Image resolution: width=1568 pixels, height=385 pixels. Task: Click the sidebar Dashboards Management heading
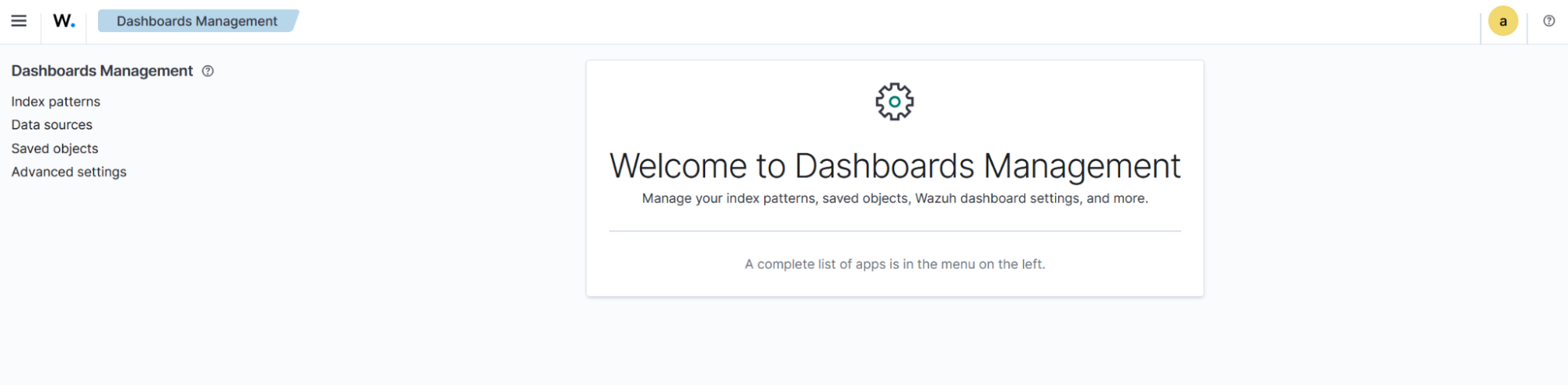coord(102,71)
